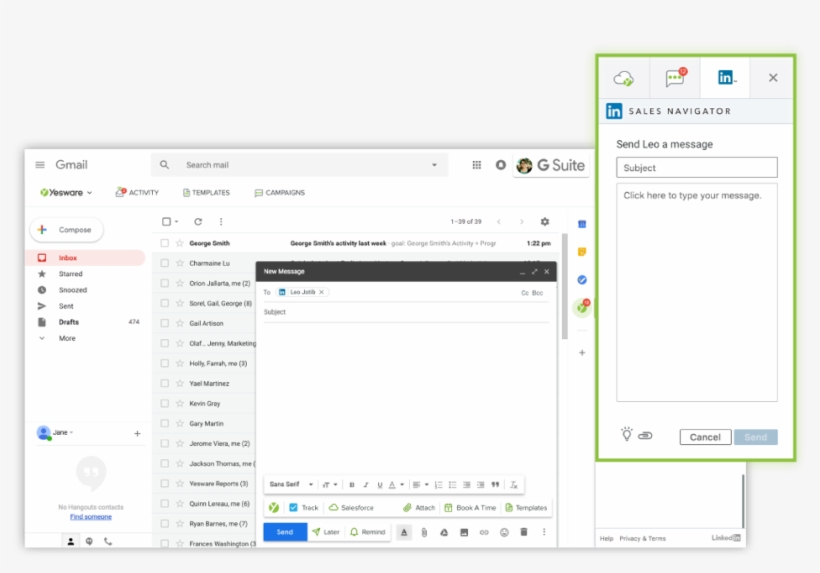The height and width of the screenshot is (573, 820).
Task: Toggle underline formatting
Action: coord(380,485)
